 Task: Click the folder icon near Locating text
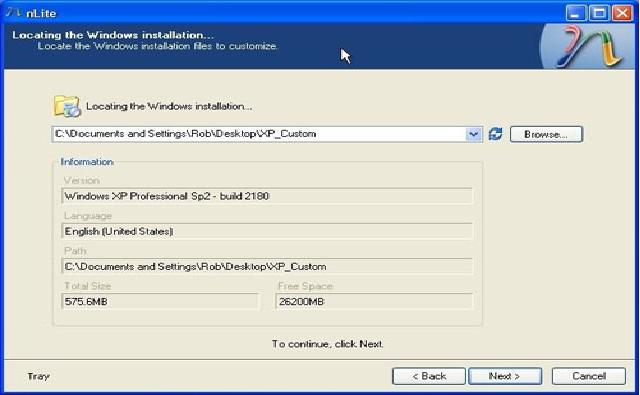[67, 106]
